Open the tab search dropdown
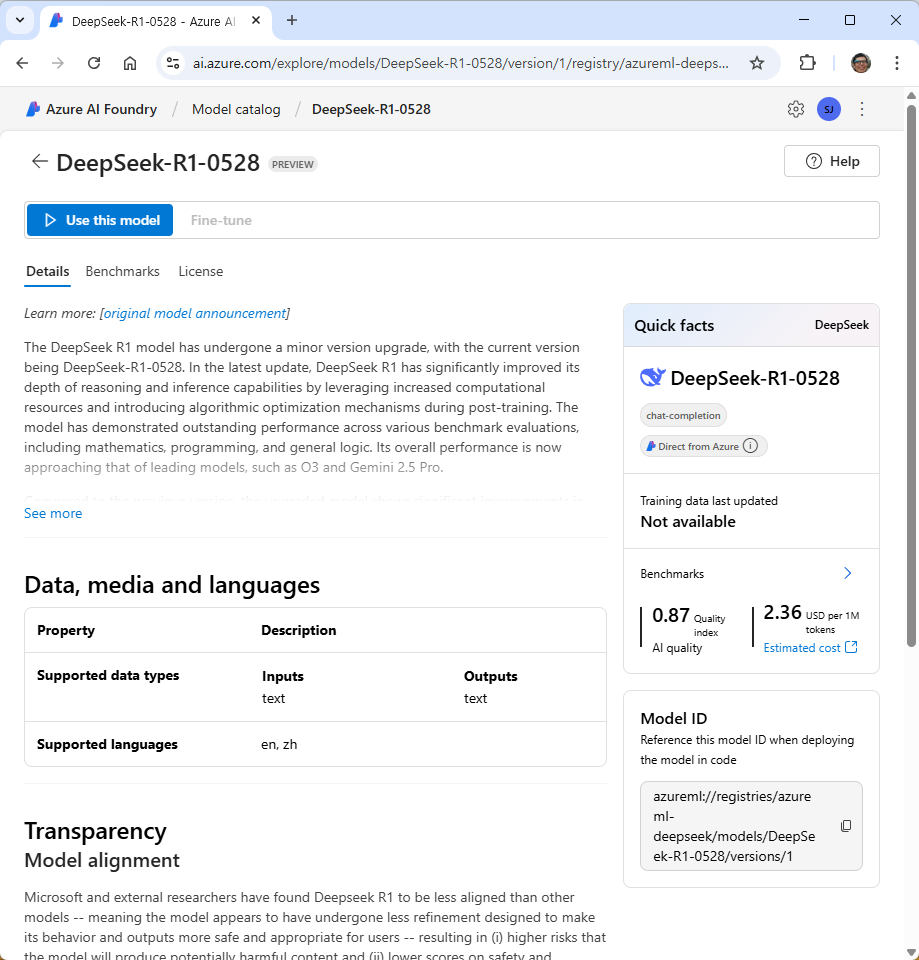Screen dimensions: 919x960 coord(20,20)
